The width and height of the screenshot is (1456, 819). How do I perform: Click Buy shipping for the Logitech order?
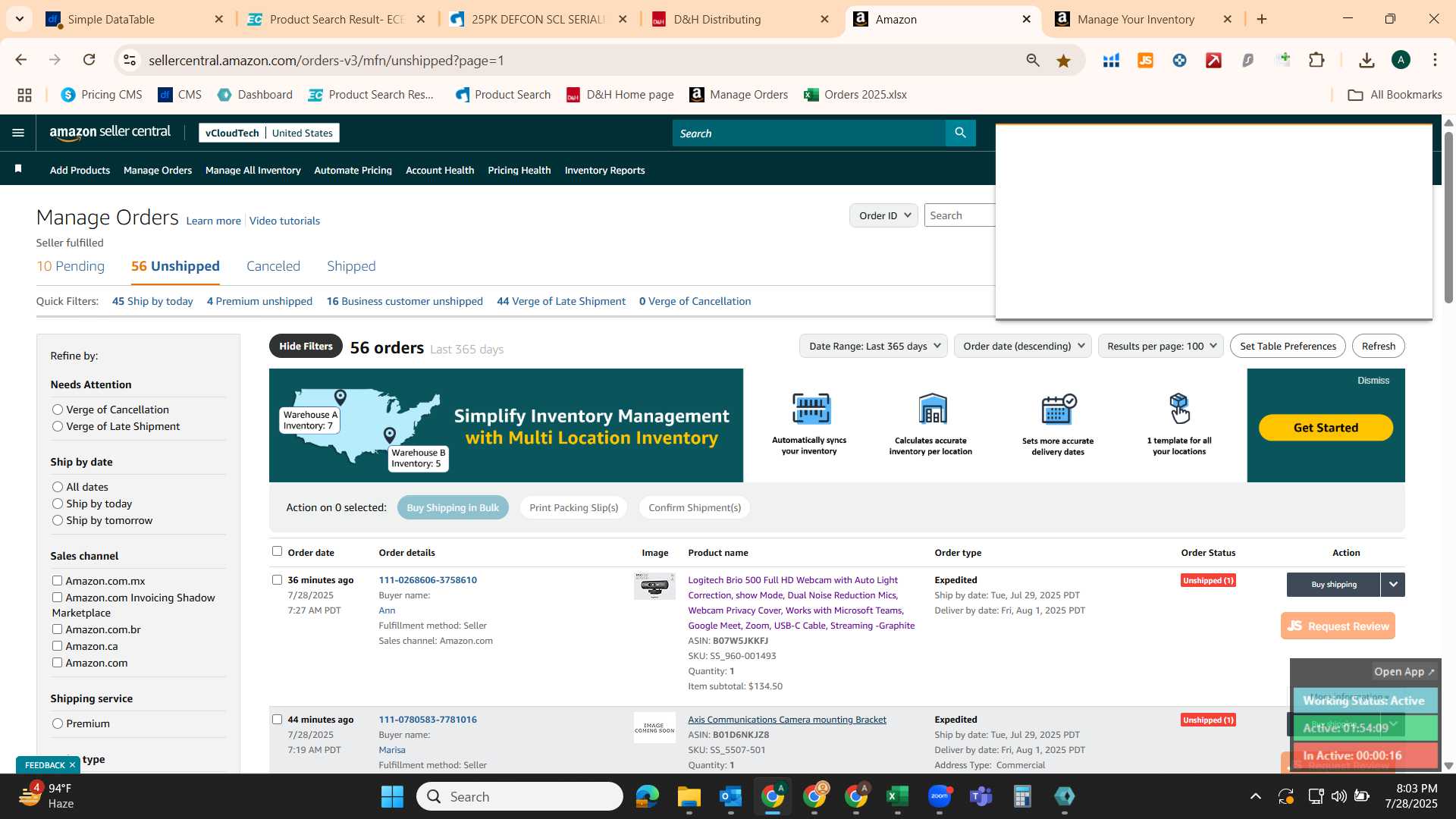pyautogui.click(x=1333, y=585)
